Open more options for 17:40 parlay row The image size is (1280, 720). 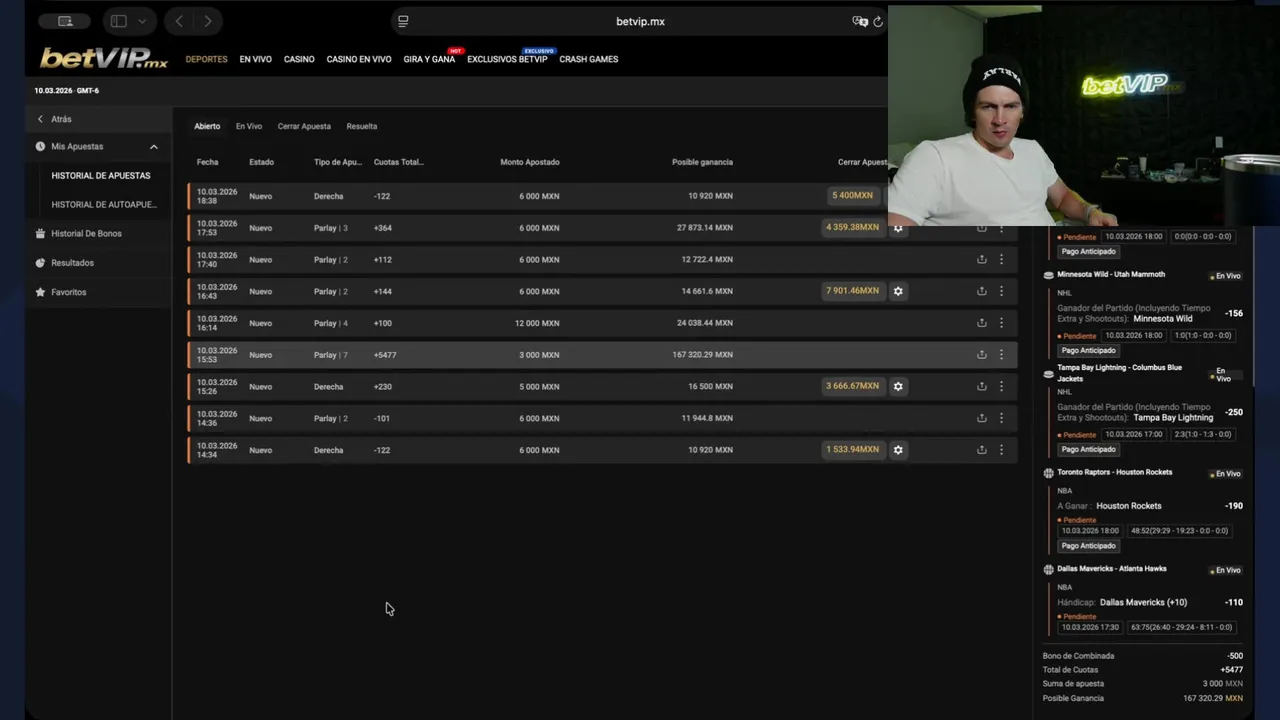coord(1001,259)
